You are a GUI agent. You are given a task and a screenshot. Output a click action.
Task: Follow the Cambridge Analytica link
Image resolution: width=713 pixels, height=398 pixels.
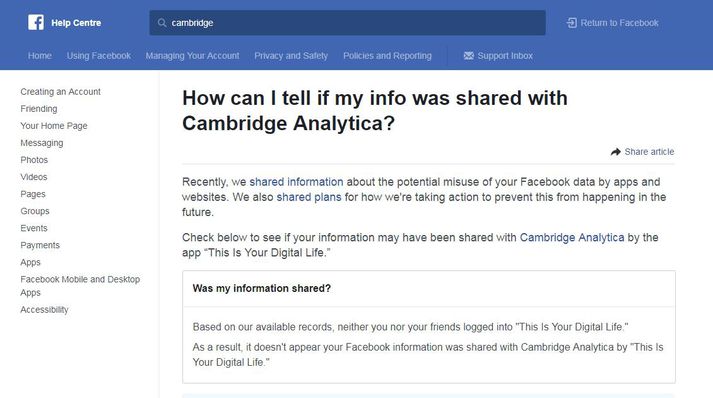(572, 237)
